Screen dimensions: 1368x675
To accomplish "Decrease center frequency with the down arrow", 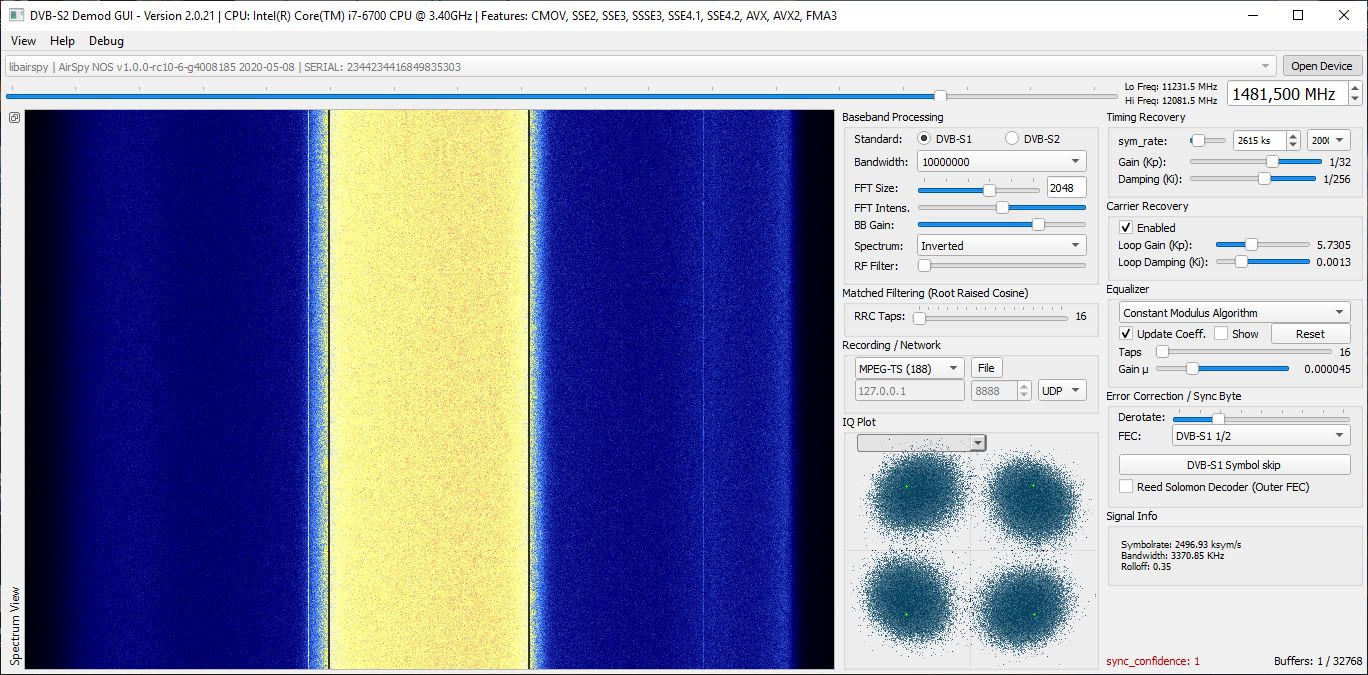I will (x=1355, y=100).
